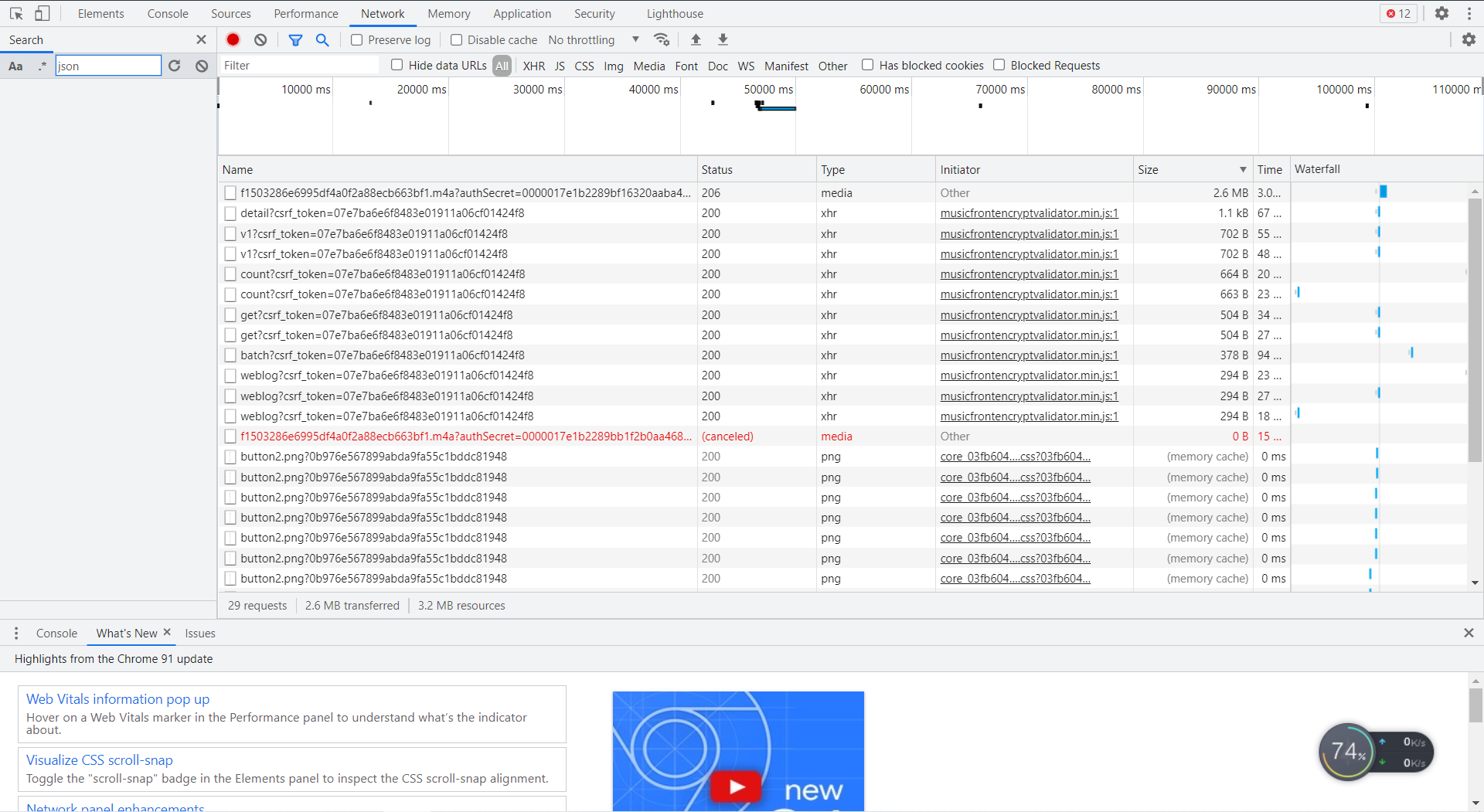Click the 74% floating performance widget
This screenshot has height=812, width=1484.
[x=1376, y=752]
